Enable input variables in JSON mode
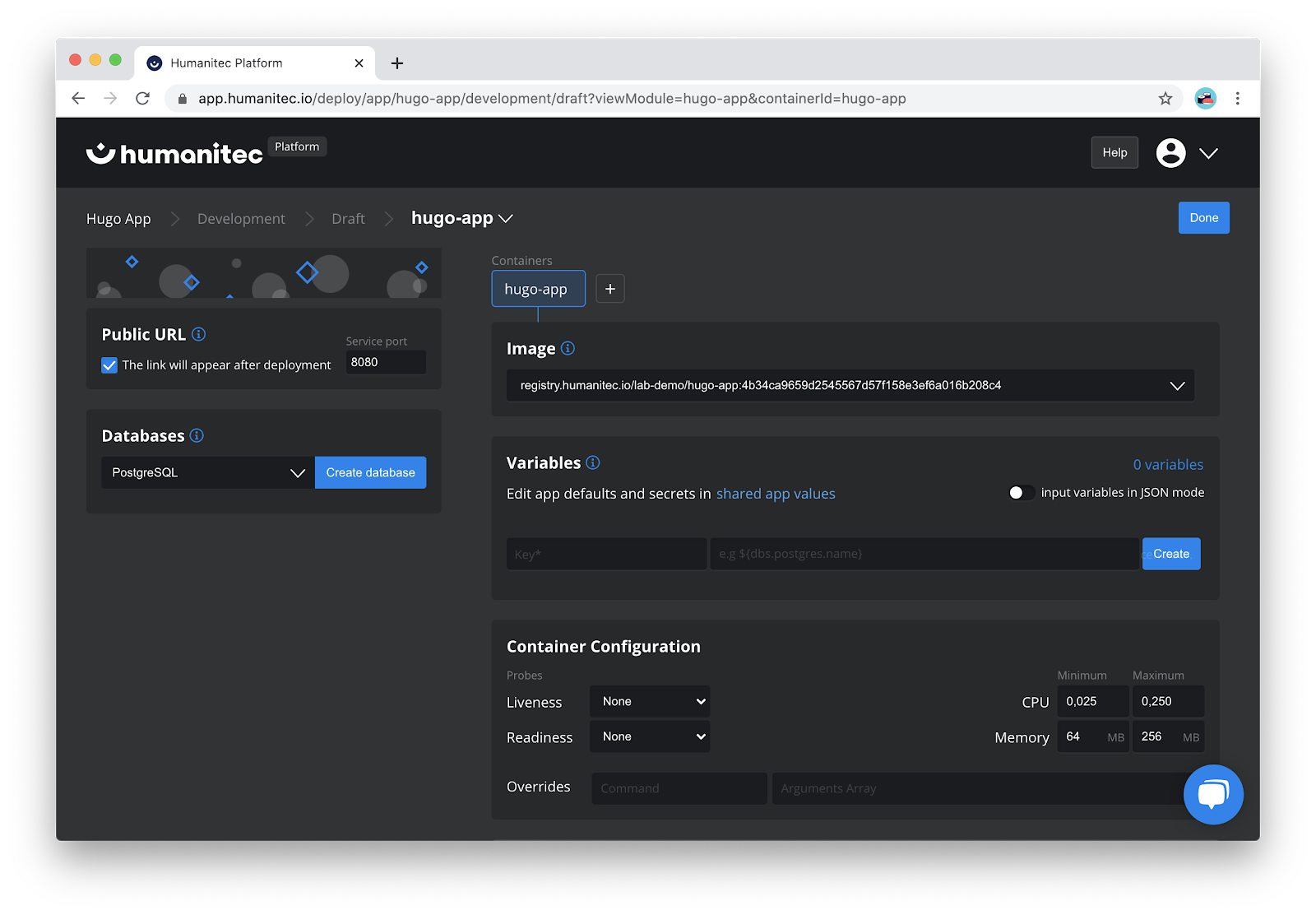This screenshot has width=1316, height=915. click(x=1021, y=492)
